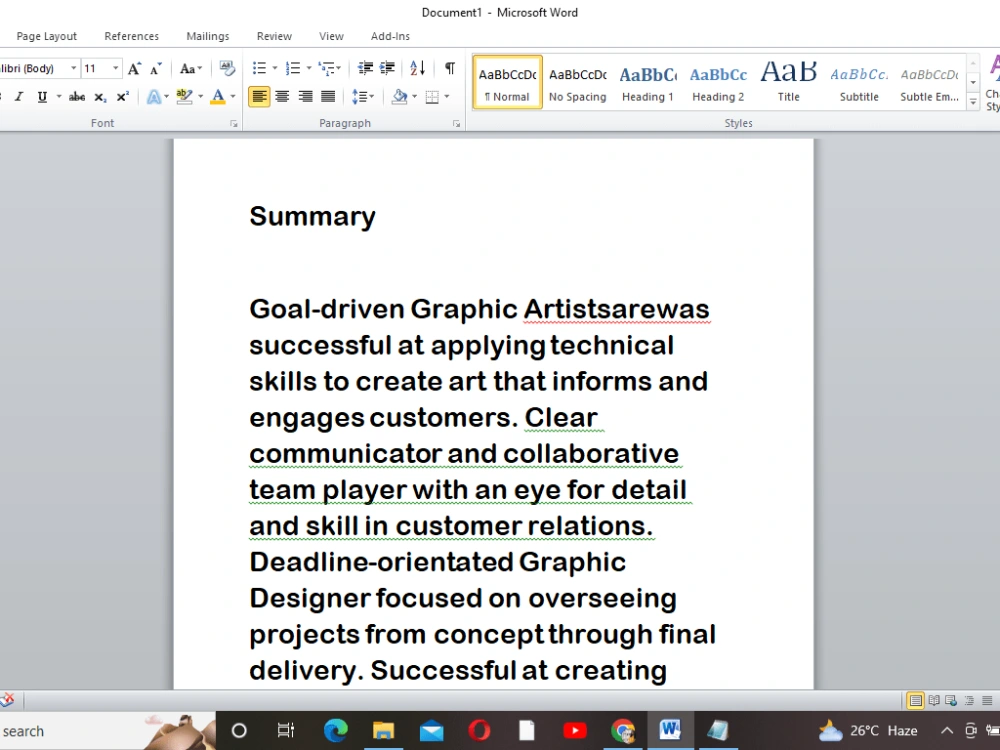Launch Opera browser from taskbar

click(479, 730)
